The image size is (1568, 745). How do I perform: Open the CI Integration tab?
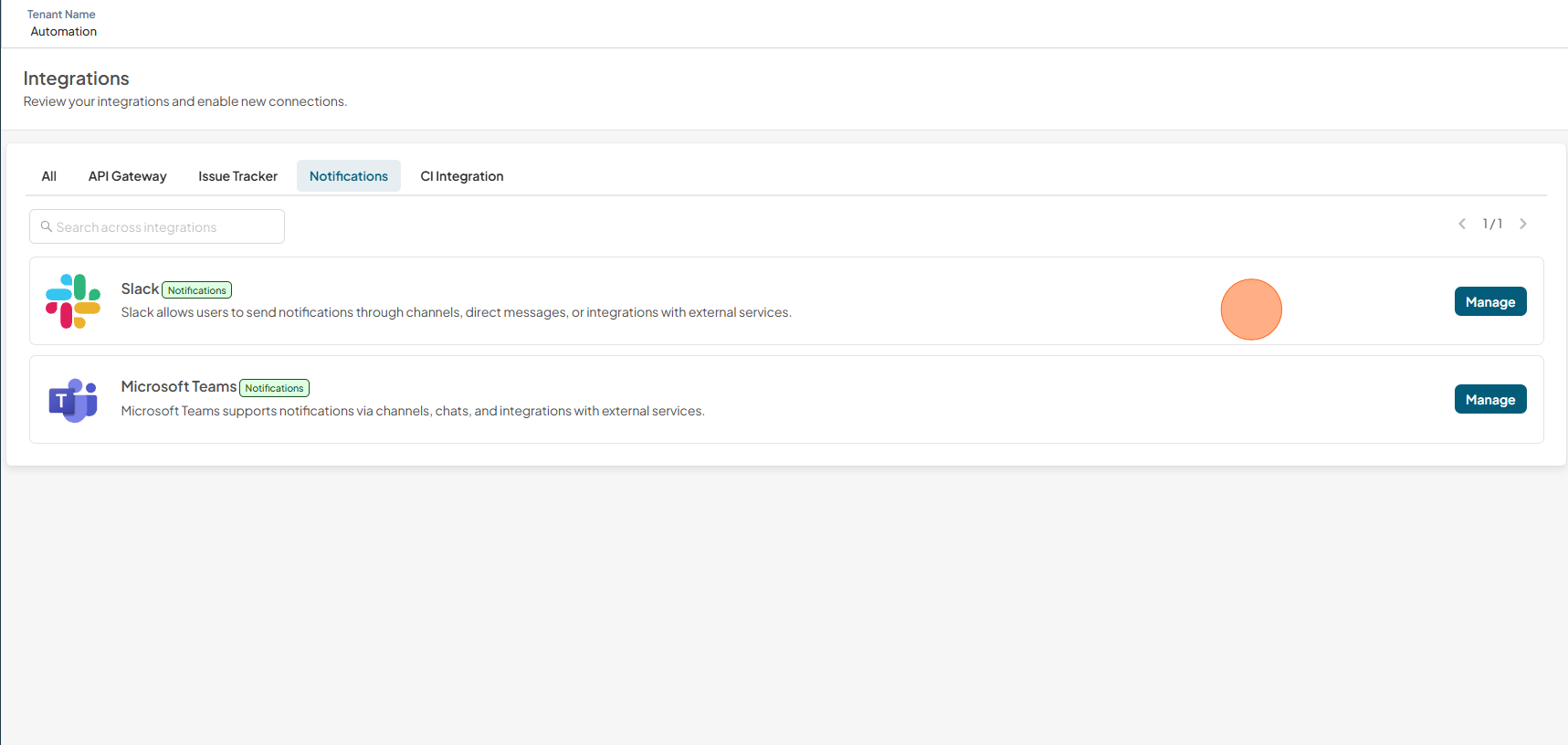point(462,176)
